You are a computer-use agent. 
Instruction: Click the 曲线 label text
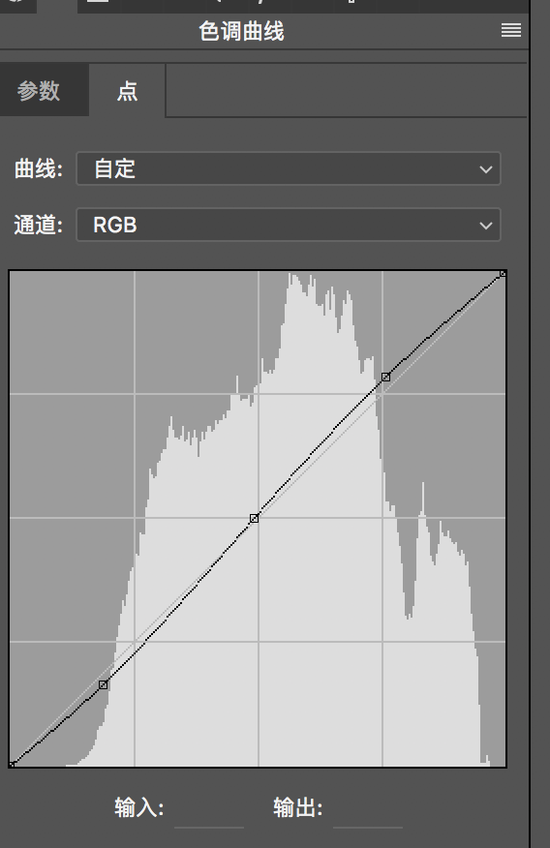pos(38,169)
